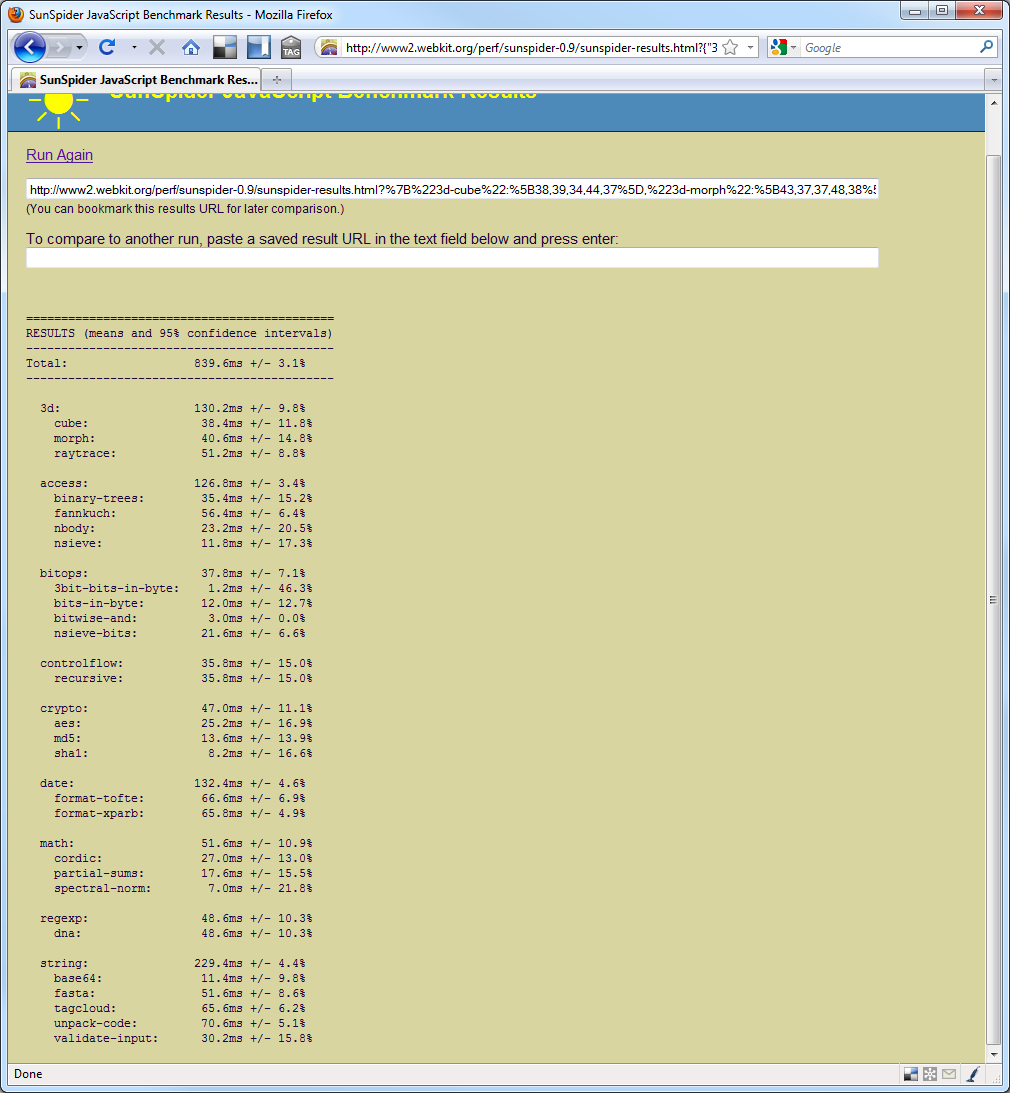
Task: Open the address bar history dropdown
Action: click(750, 47)
